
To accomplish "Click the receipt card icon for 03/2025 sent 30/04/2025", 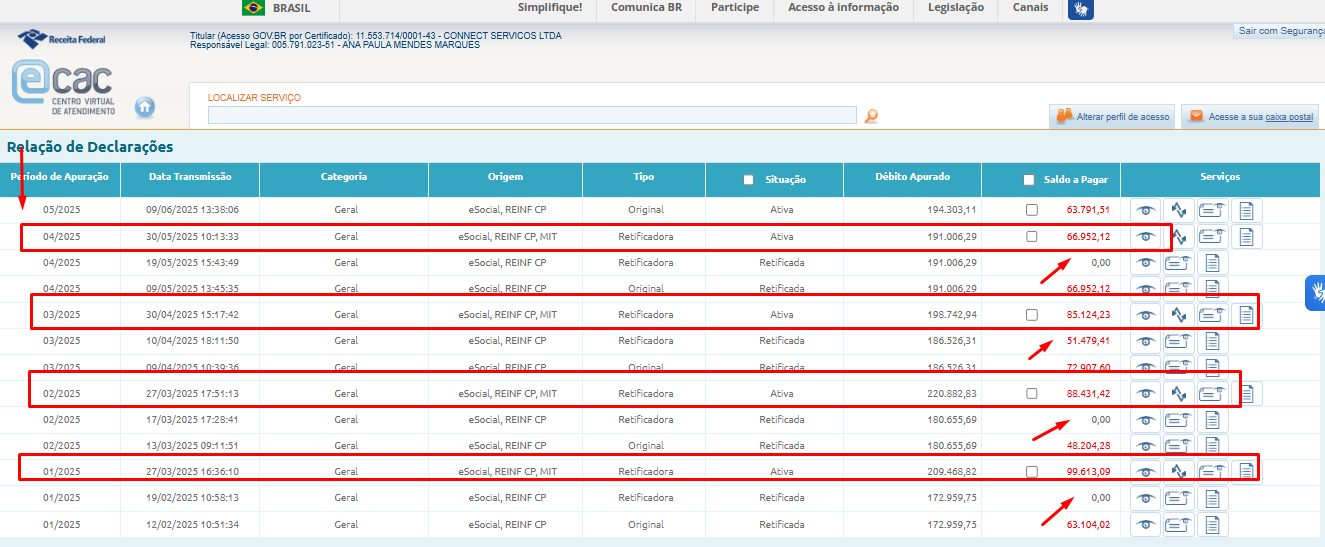I will [1212, 314].
